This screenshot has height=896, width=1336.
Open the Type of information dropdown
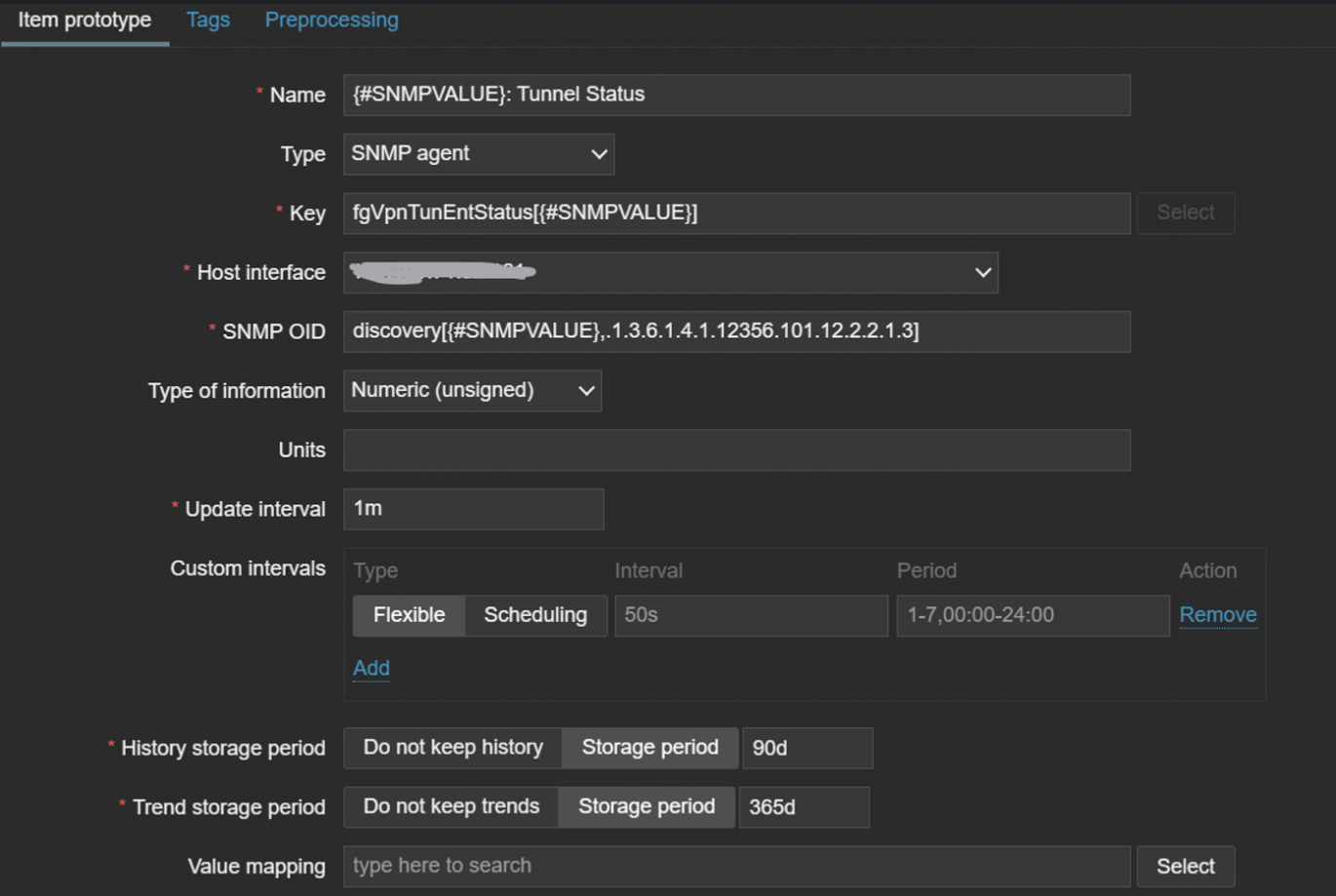472,391
